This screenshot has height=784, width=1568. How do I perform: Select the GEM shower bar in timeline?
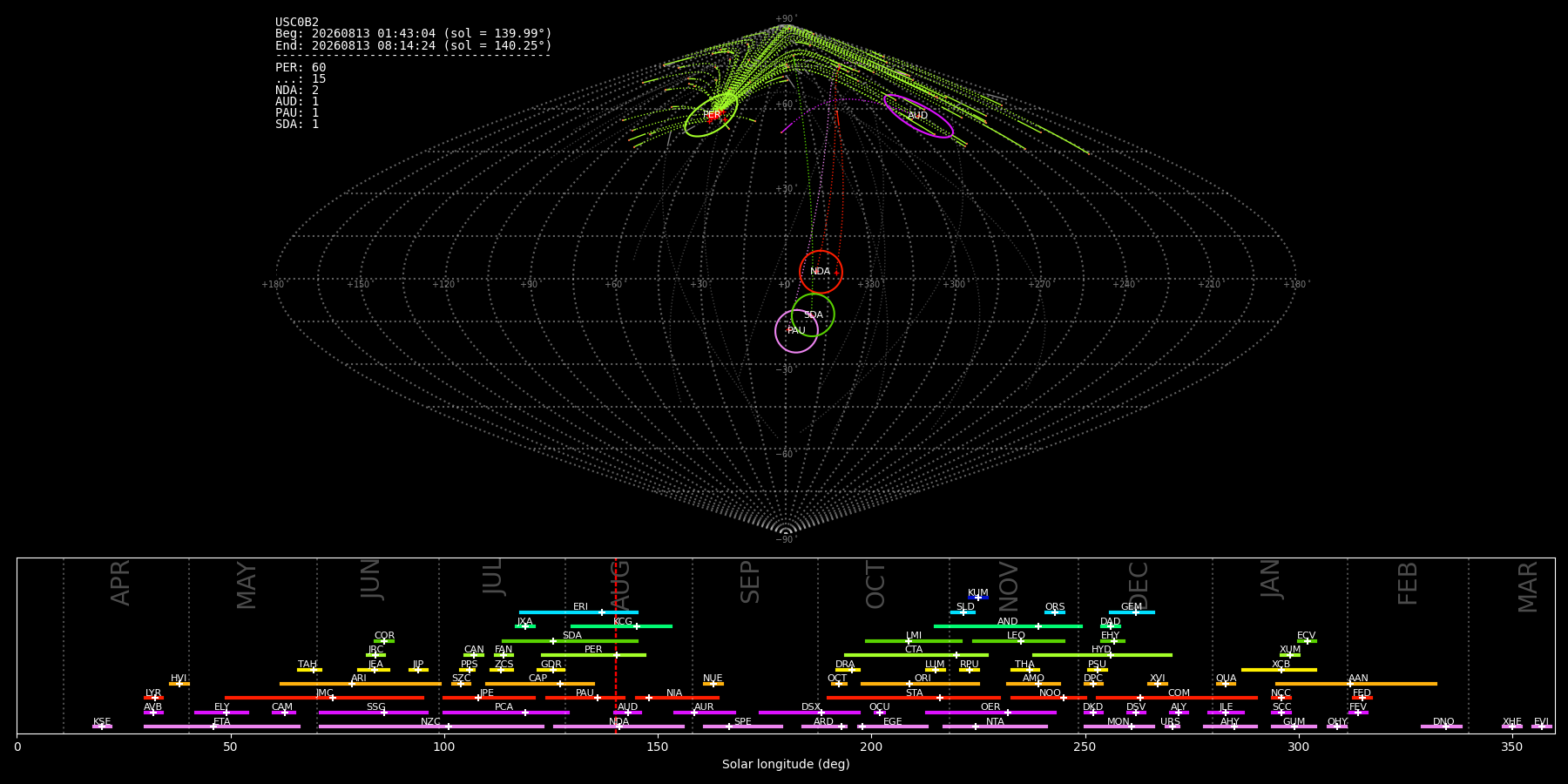click(x=1132, y=612)
